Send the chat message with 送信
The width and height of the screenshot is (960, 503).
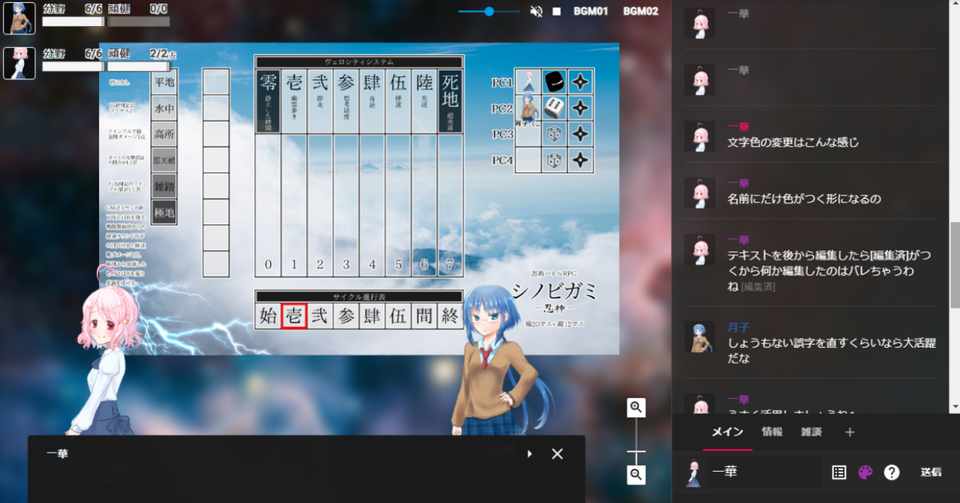(x=931, y=472)
